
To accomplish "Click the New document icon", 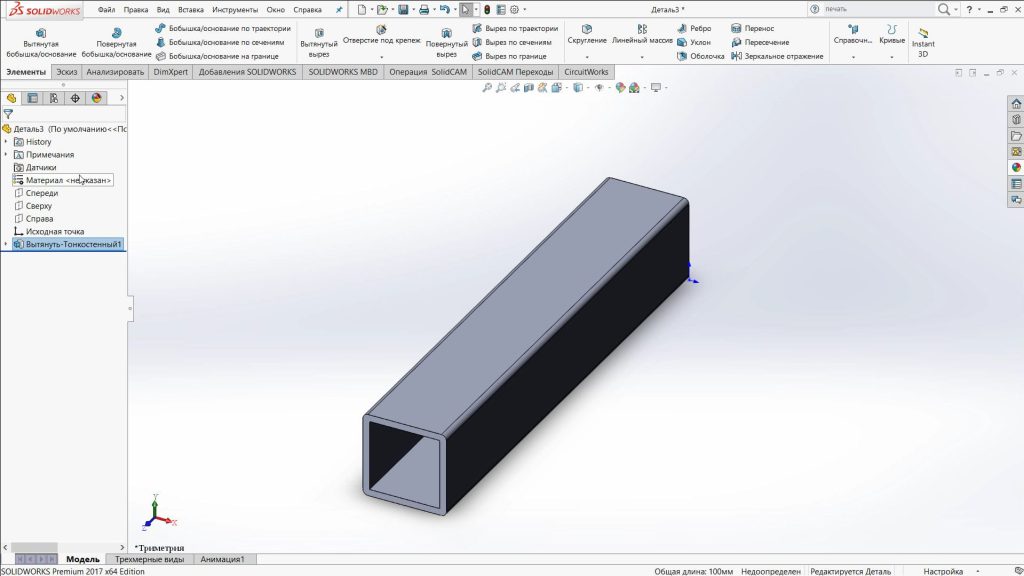I will (362, 10).
